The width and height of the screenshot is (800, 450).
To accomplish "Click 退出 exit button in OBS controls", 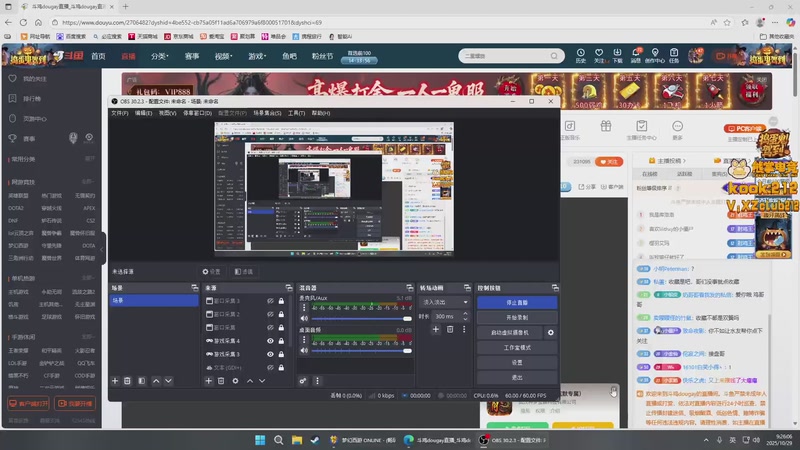I will [517, 378].
